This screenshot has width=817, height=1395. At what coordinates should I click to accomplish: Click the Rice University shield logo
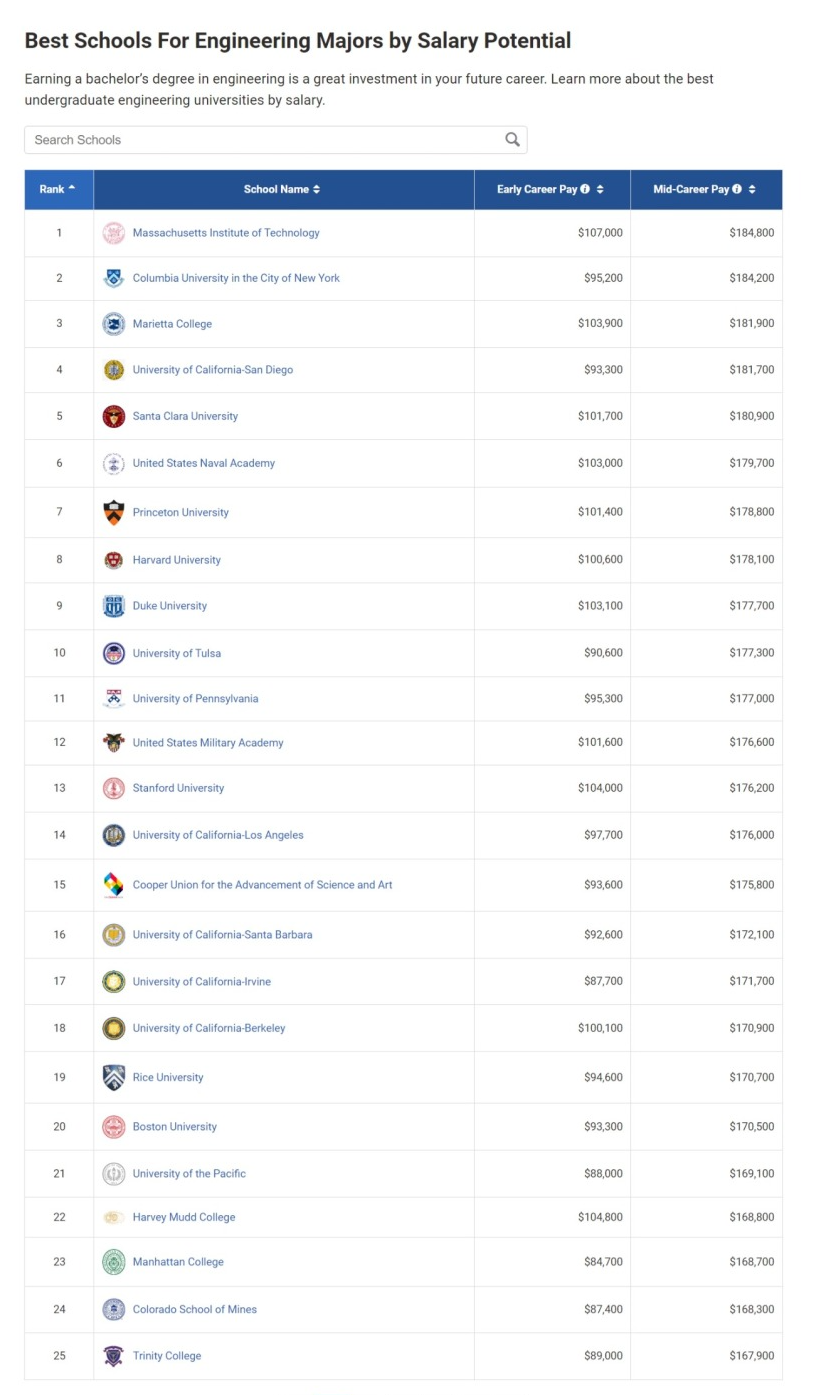click(114, 1077)
